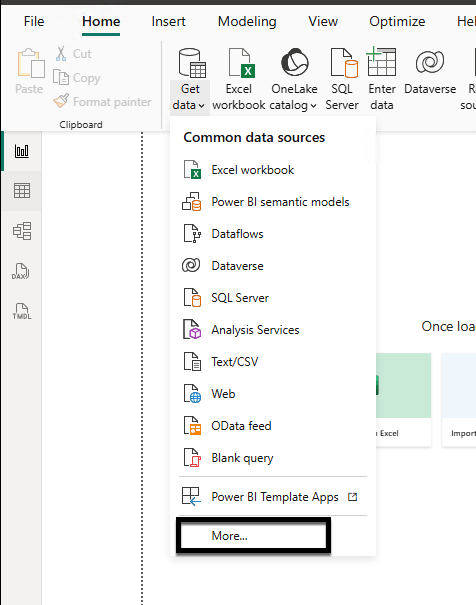Click the Power BI semantic models icon
Screen dimensions: 476x605
192,201
